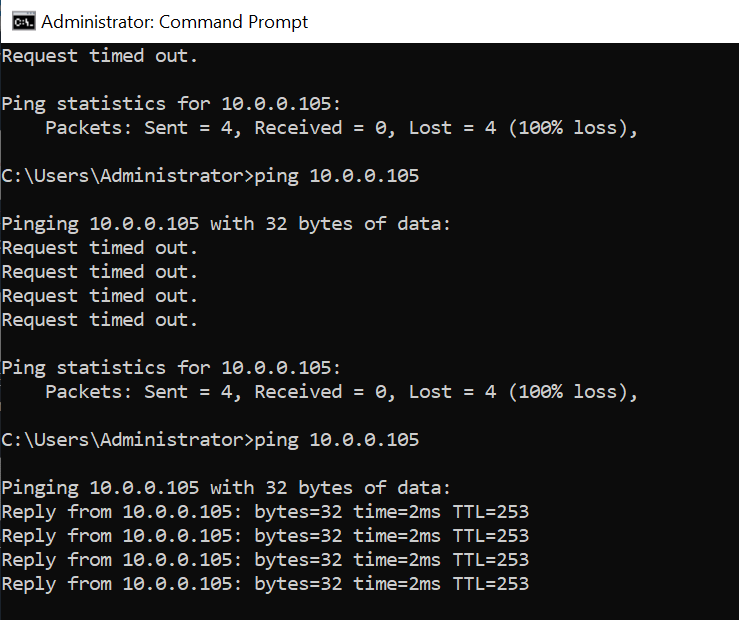Click the second 'Ping statistics for 10.0.0.105:' line
Screen dimensions: 739x620
pos(171,368)
